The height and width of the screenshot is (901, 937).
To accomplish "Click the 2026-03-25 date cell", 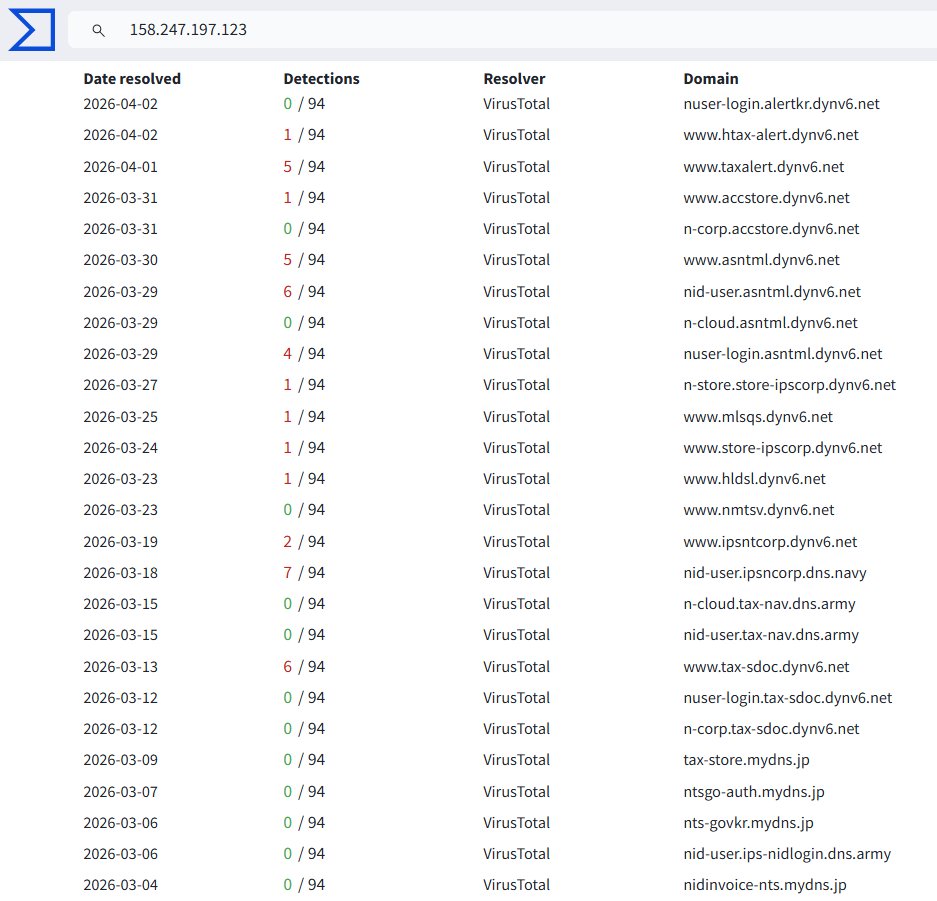I will [121, 416].
